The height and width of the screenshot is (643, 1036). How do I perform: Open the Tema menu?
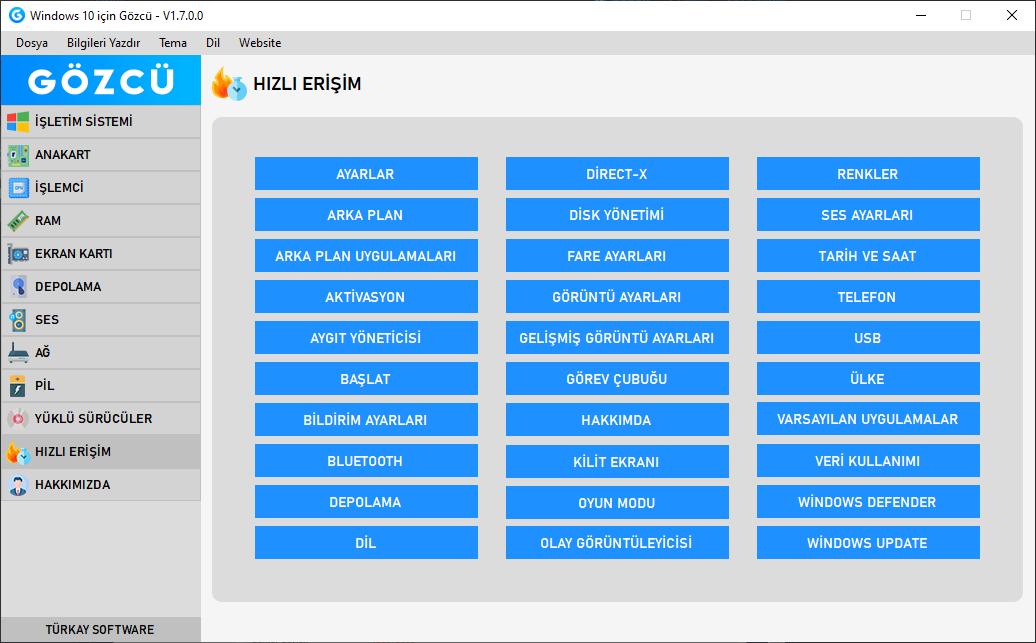172,43
